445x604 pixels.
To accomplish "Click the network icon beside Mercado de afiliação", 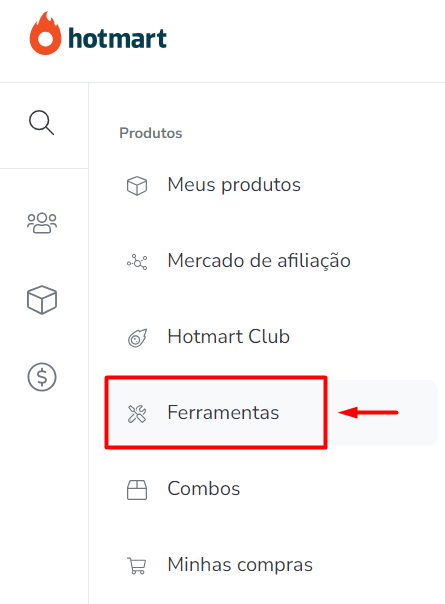I will (x=137, y=262).
